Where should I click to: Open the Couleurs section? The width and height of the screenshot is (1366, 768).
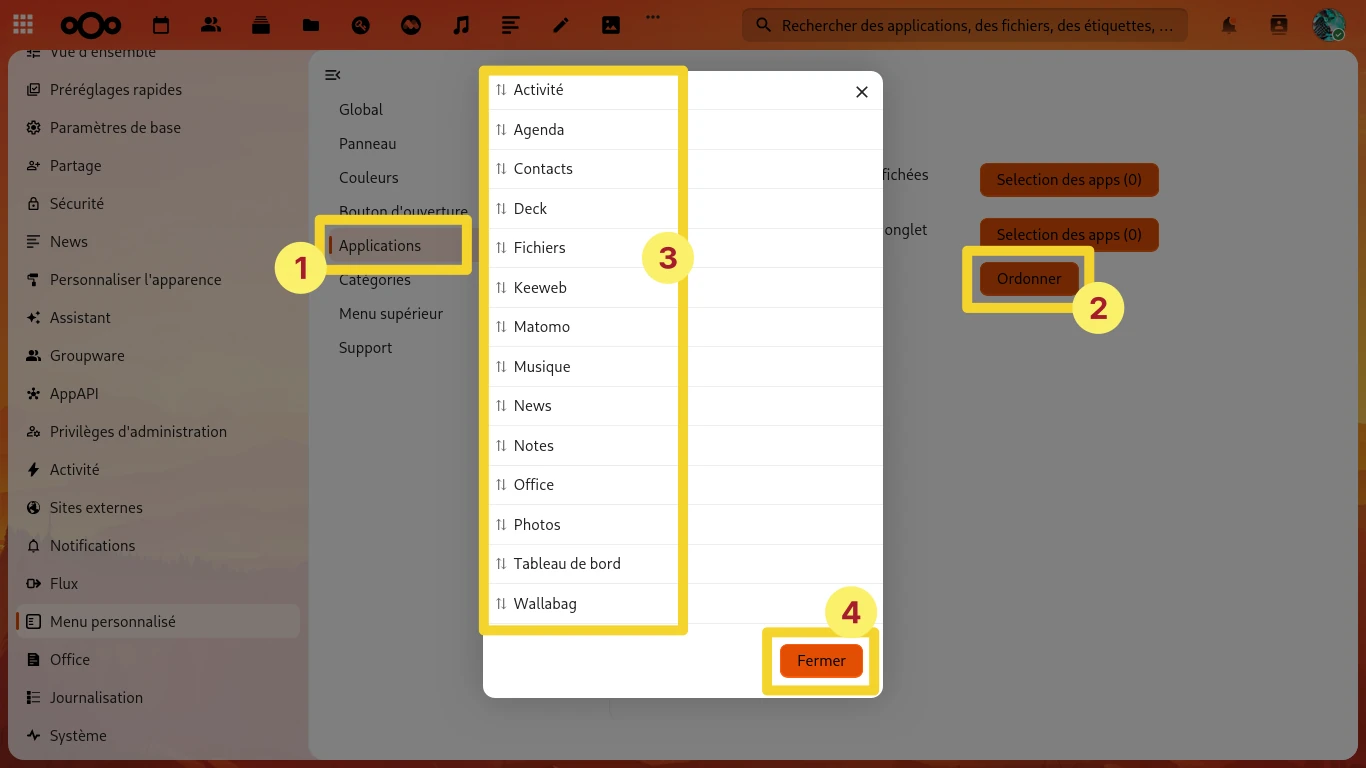369,178
